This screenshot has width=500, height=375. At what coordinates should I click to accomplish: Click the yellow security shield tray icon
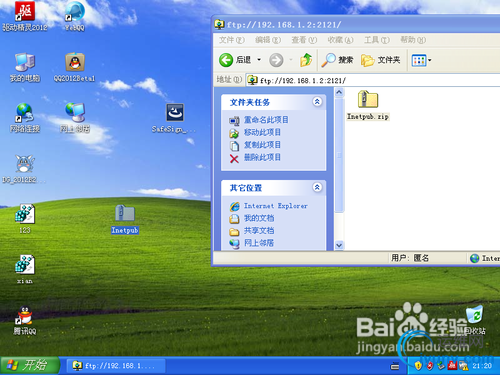[x=418, y=366]
